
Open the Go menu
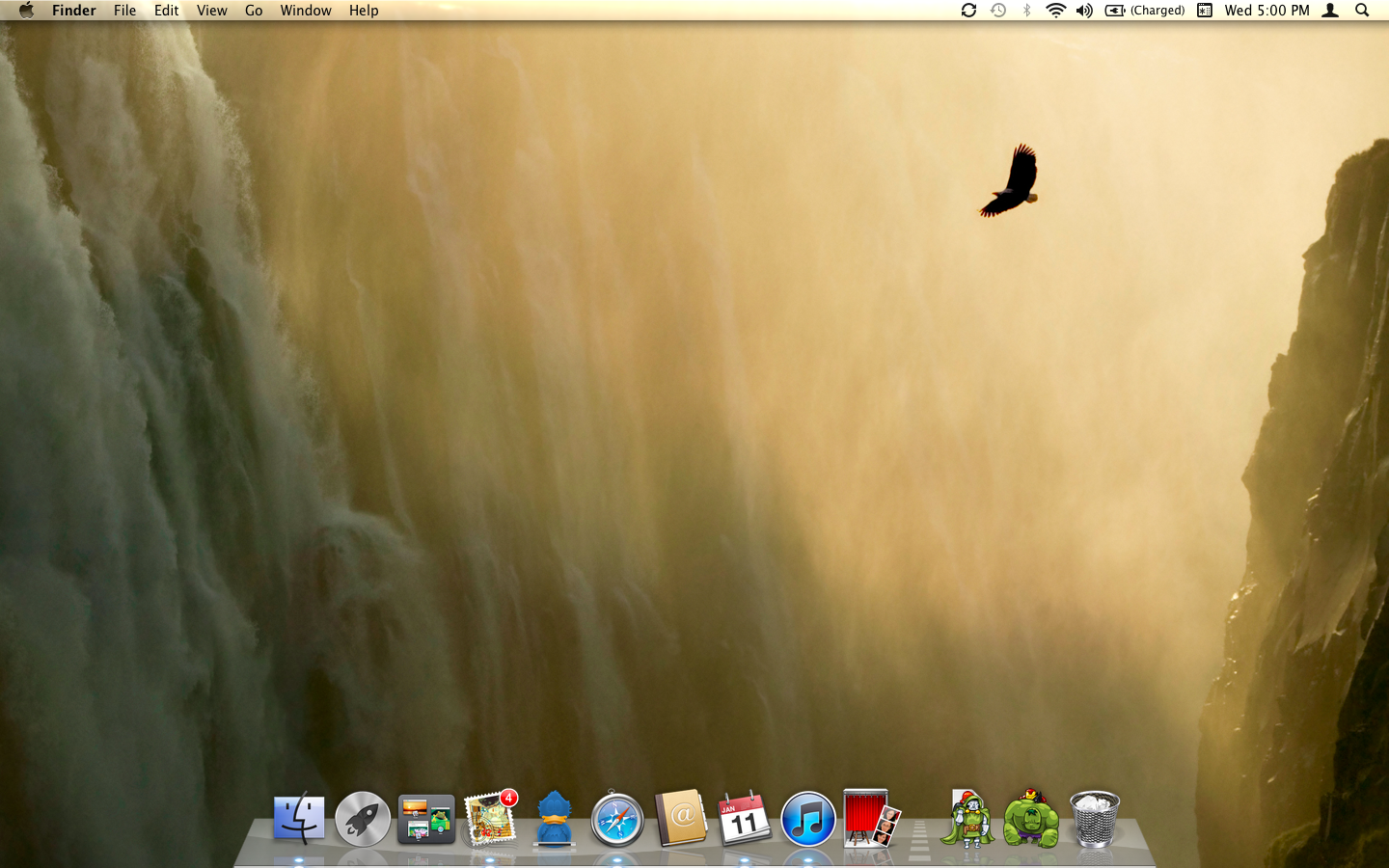(x=253, y=10)
